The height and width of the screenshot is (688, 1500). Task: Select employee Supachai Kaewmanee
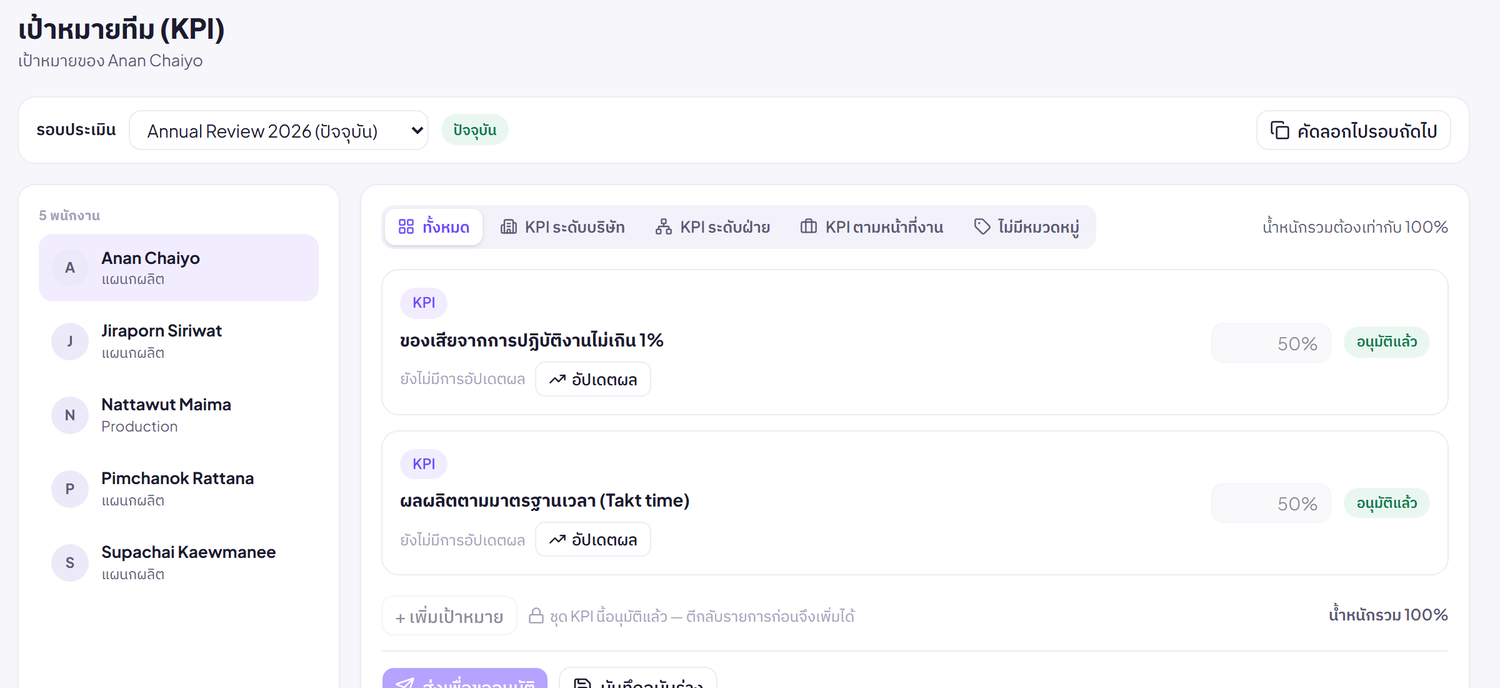(x=179, y=563)
